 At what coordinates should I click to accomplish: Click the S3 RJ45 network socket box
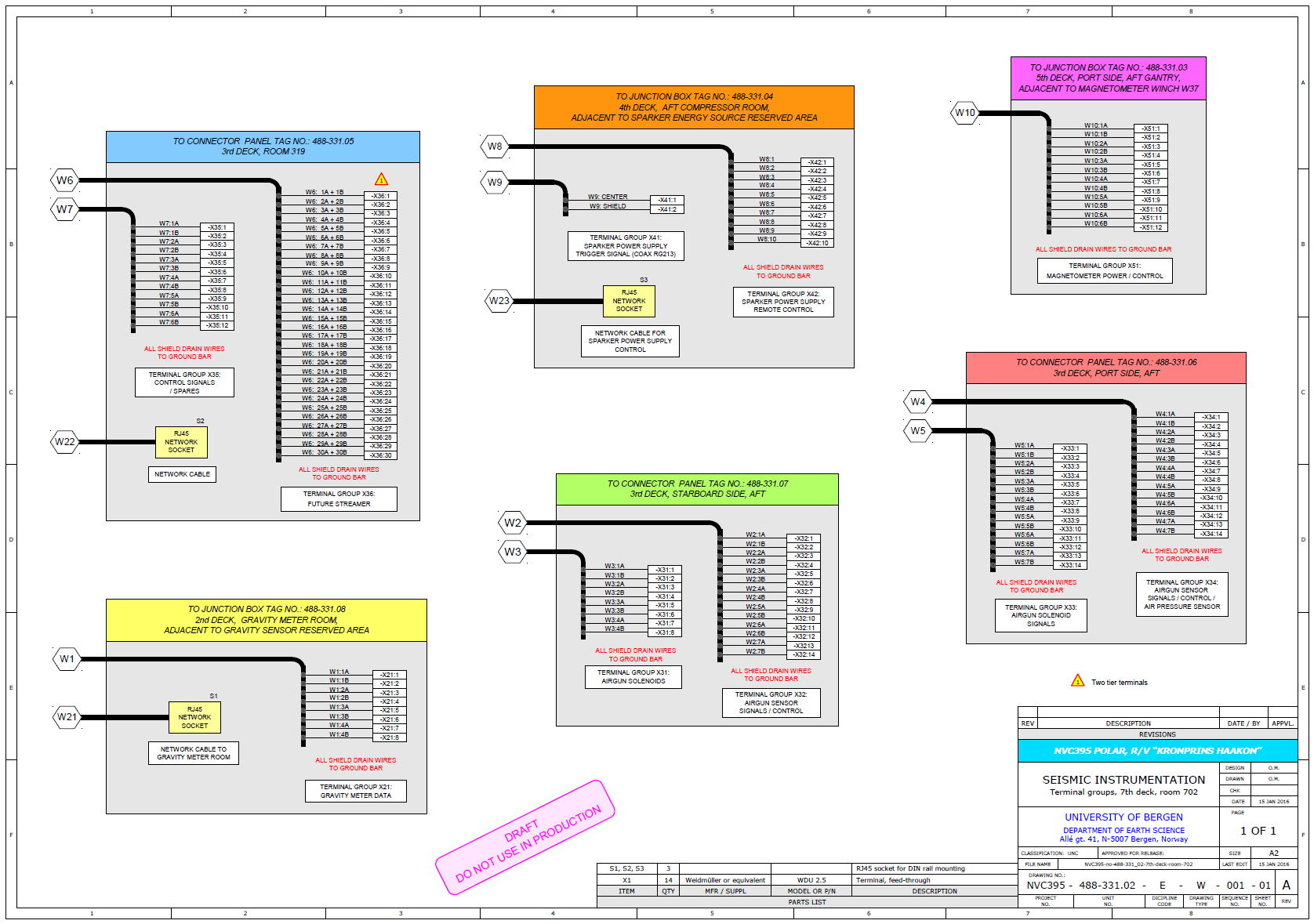pyautogui.click(x=629, y=301)
